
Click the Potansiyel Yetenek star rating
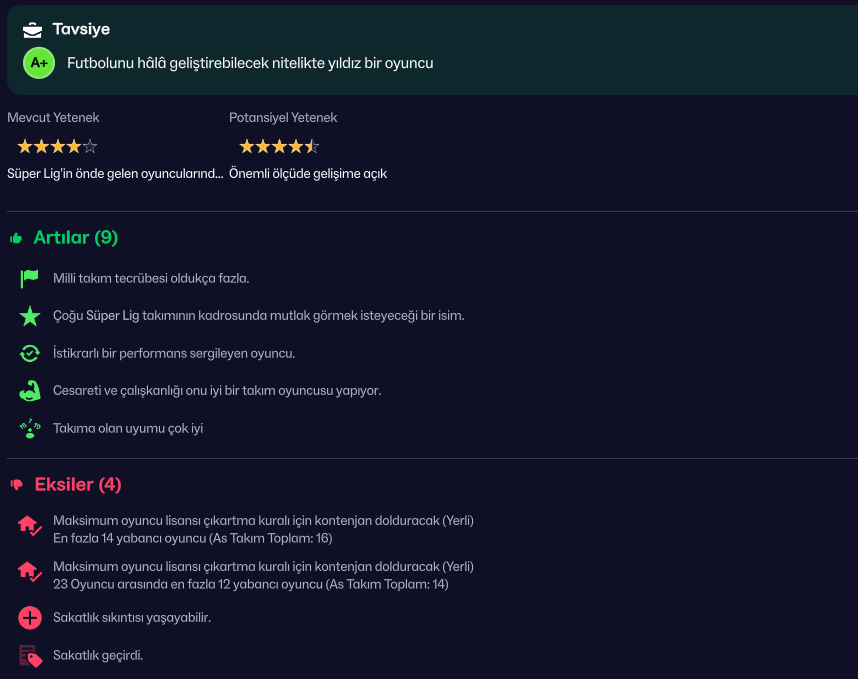tap(279, 146)
